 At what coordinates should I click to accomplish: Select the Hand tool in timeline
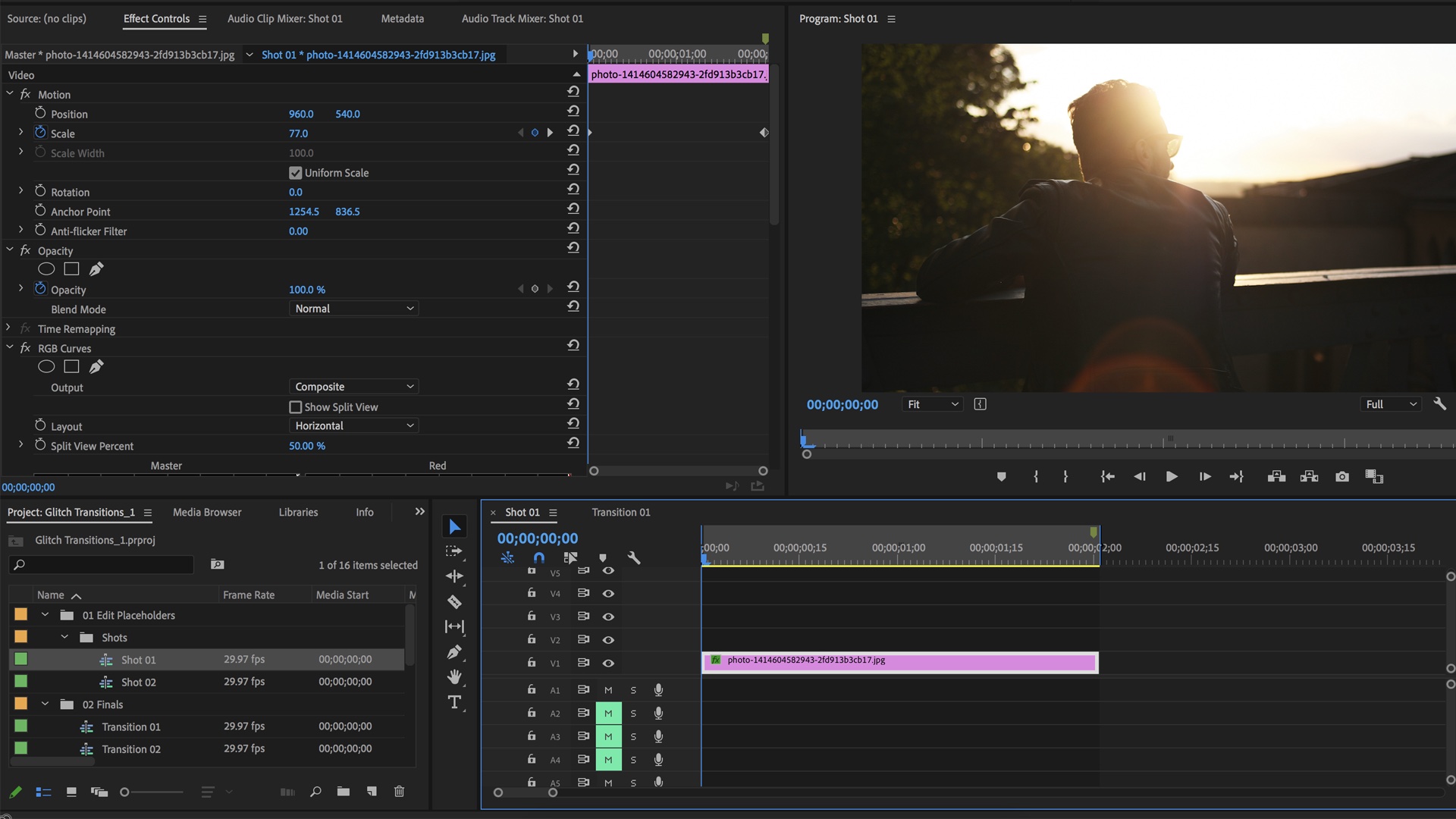[453, 677]
